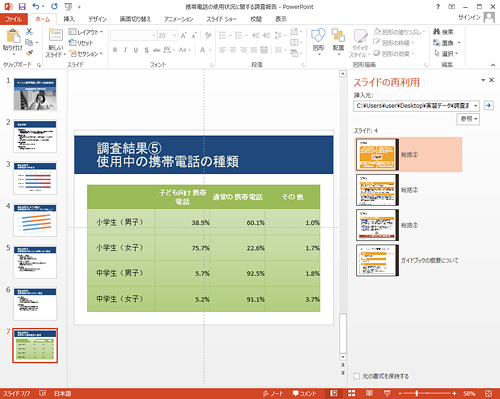This screenshot has height=399, width=500.
Task: Click Shape Fill (図形の塗りつぶし) button
Action: (399, 32)
